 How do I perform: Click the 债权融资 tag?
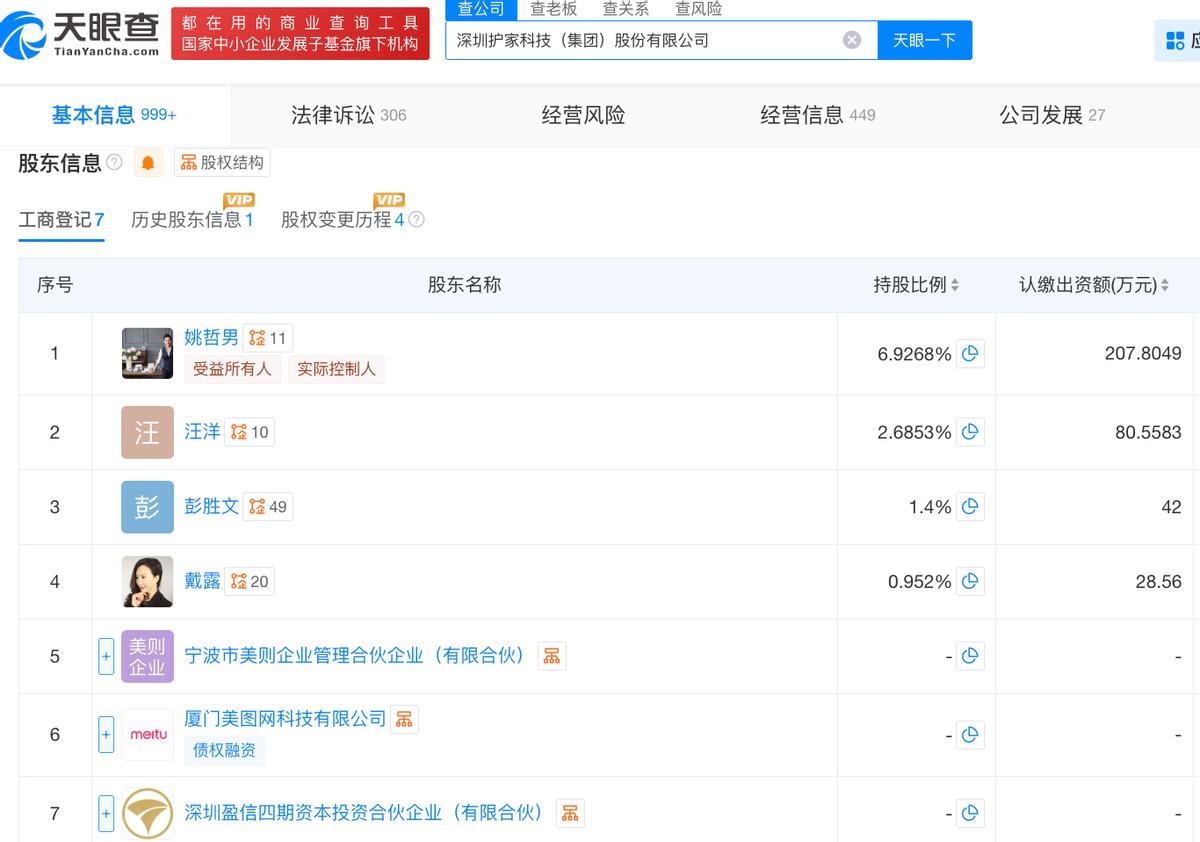(x=224, y=750)
